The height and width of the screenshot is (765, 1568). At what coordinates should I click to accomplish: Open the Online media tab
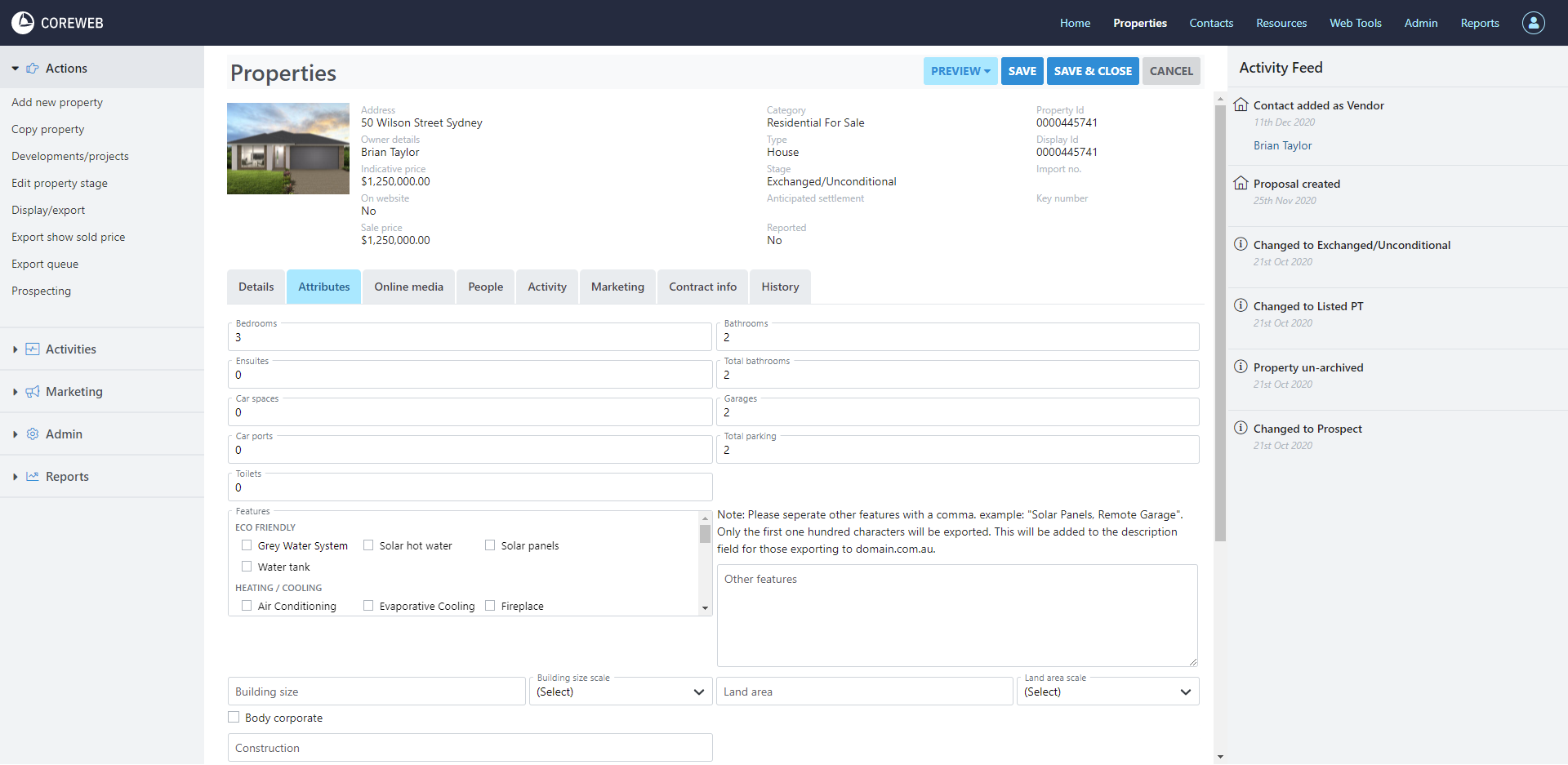pos(408,287)
